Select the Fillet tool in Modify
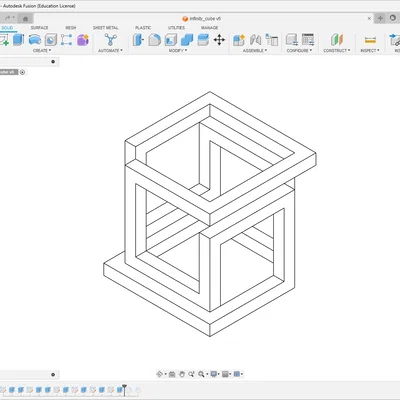Viewport: 400px width, 400px height. [154, 40]
